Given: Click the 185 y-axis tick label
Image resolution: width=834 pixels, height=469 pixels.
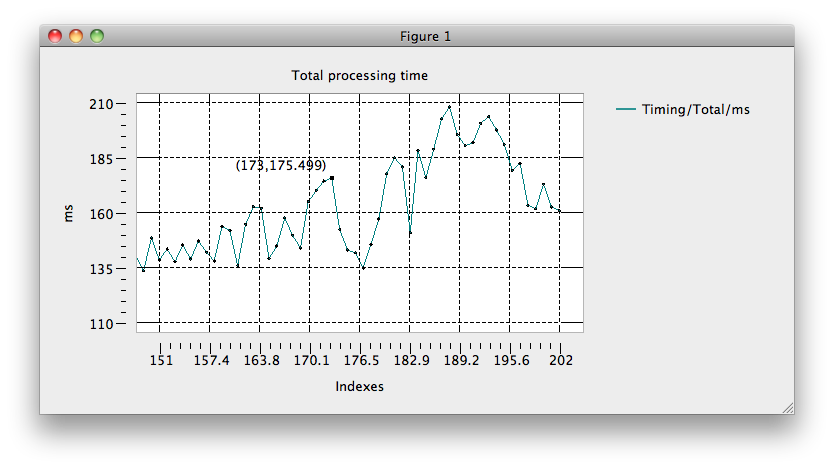Looking at the screenshot, I should 102,159.
